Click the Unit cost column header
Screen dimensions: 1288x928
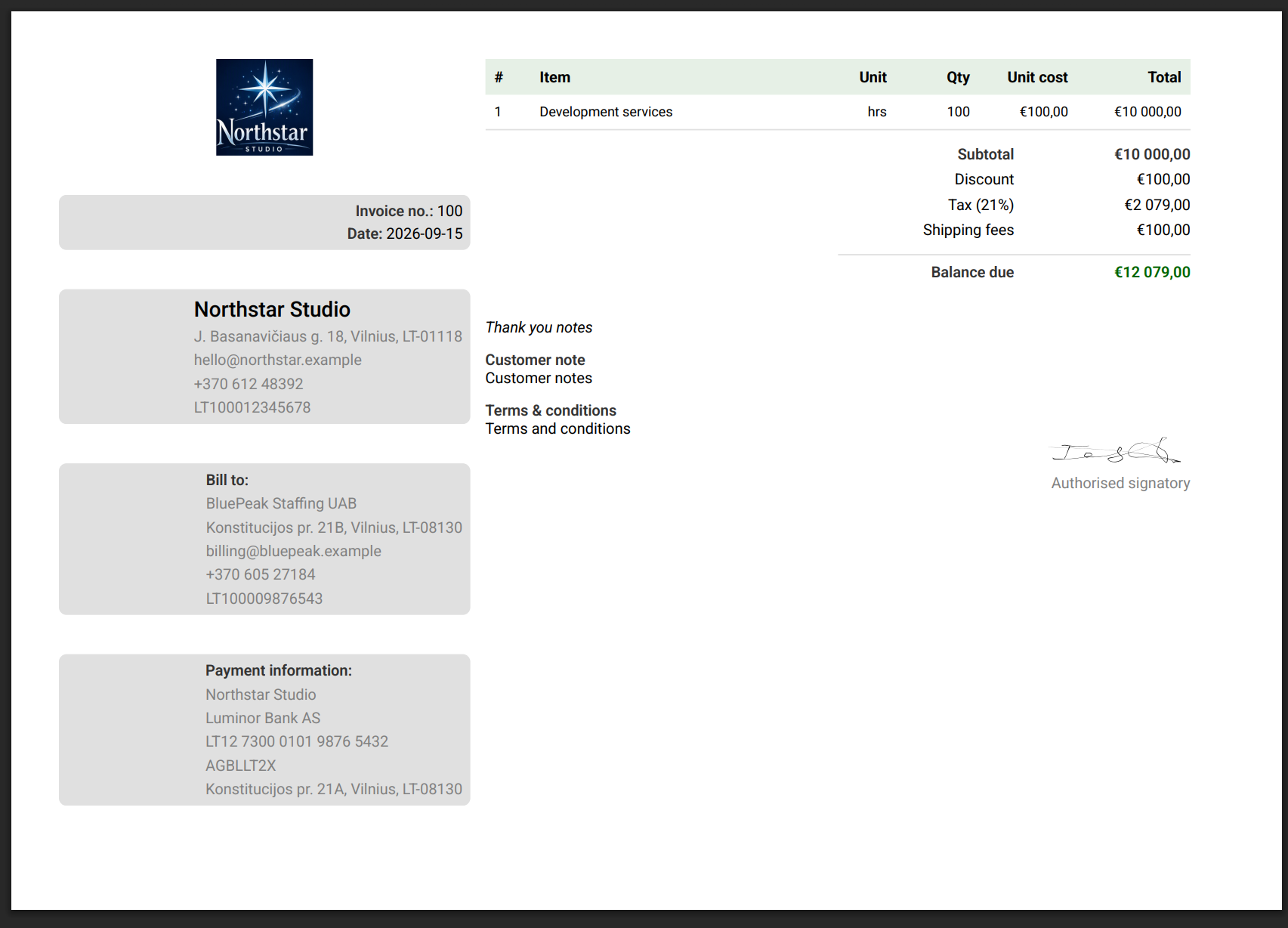[x=1037, y=77]
